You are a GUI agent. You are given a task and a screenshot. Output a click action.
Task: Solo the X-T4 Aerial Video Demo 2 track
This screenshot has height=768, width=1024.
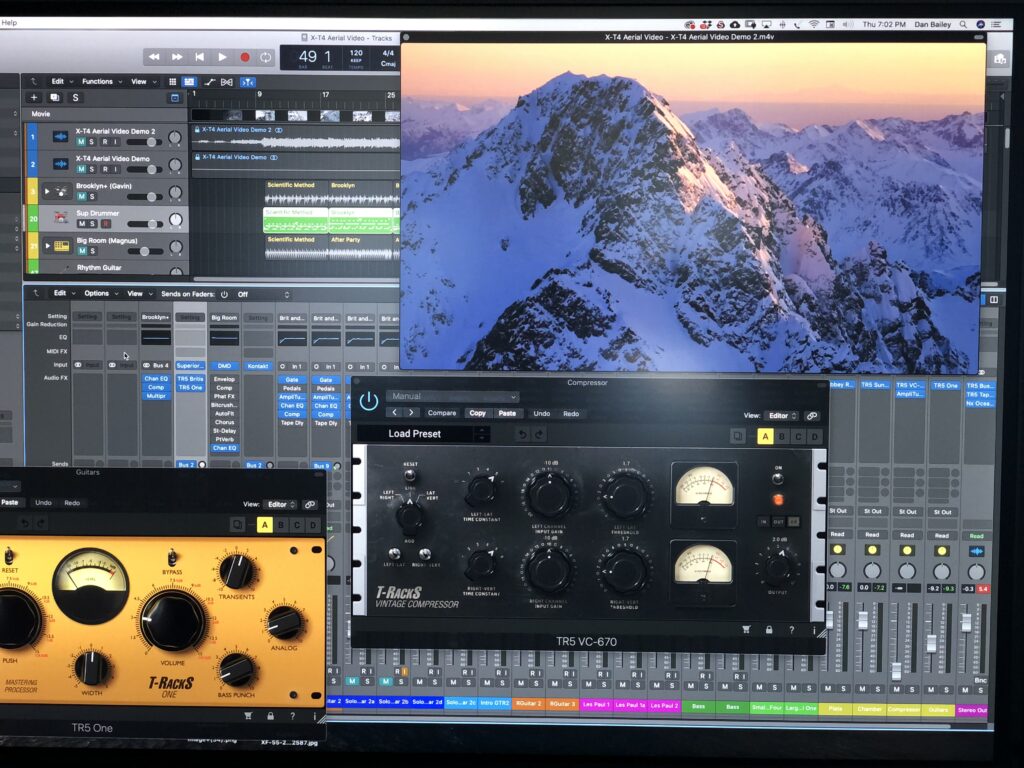point(92,142)
